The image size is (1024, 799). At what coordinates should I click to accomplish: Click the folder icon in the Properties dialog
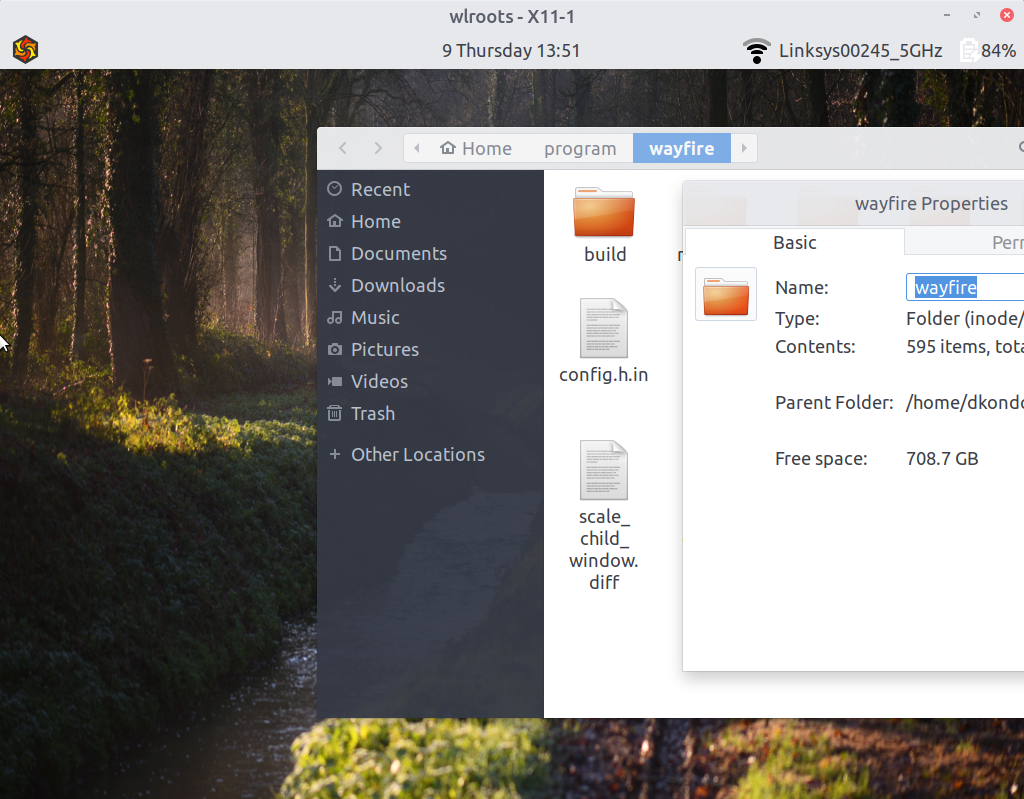coord(726,294)
